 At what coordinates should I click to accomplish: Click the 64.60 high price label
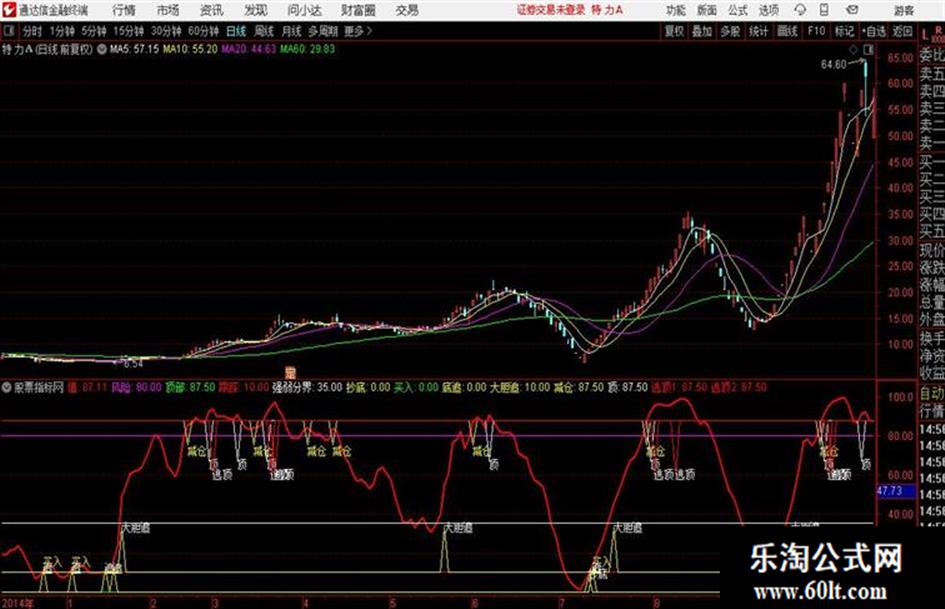click(834, 65)
